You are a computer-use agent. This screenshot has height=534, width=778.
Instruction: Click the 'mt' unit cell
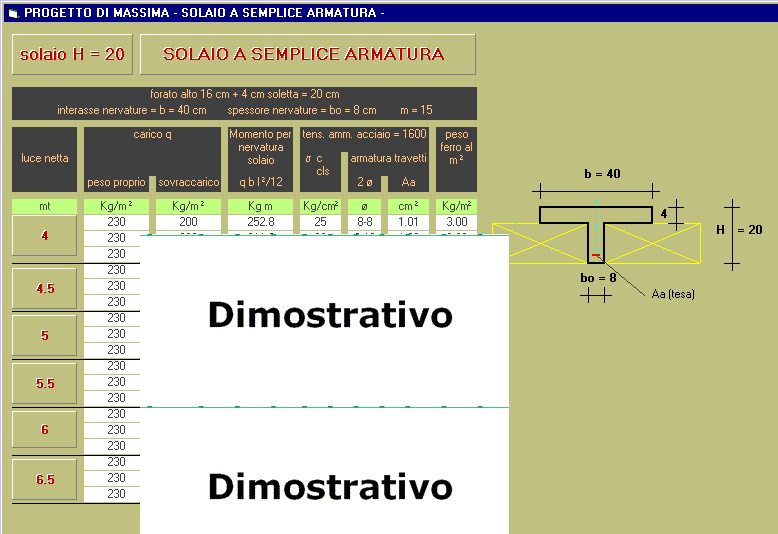(45, 206)
